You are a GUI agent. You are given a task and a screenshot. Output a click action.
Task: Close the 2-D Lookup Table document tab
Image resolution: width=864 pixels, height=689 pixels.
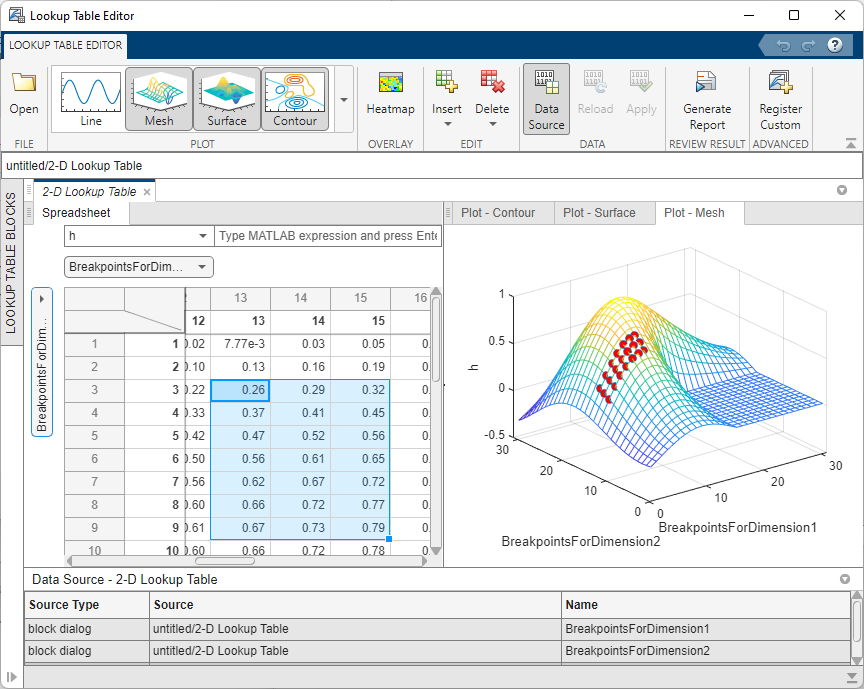[x=147, y=192]
